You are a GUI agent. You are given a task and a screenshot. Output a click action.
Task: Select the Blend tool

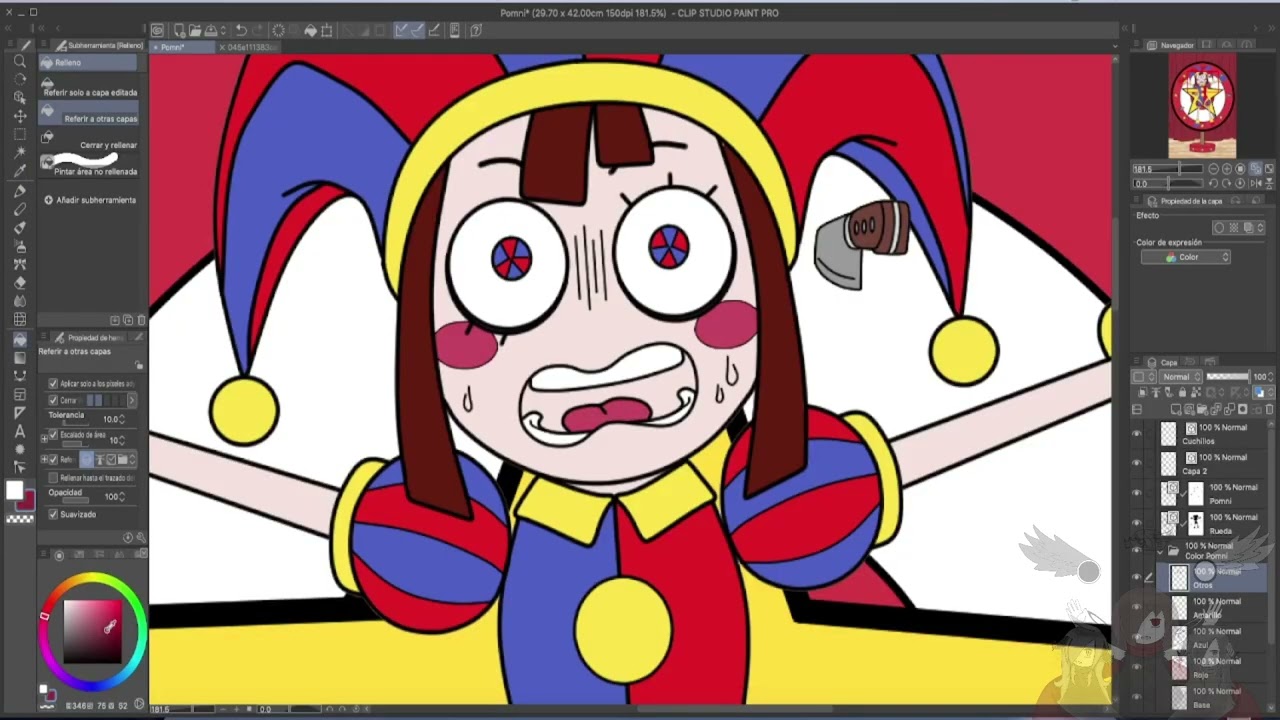[x=19, y=301]
